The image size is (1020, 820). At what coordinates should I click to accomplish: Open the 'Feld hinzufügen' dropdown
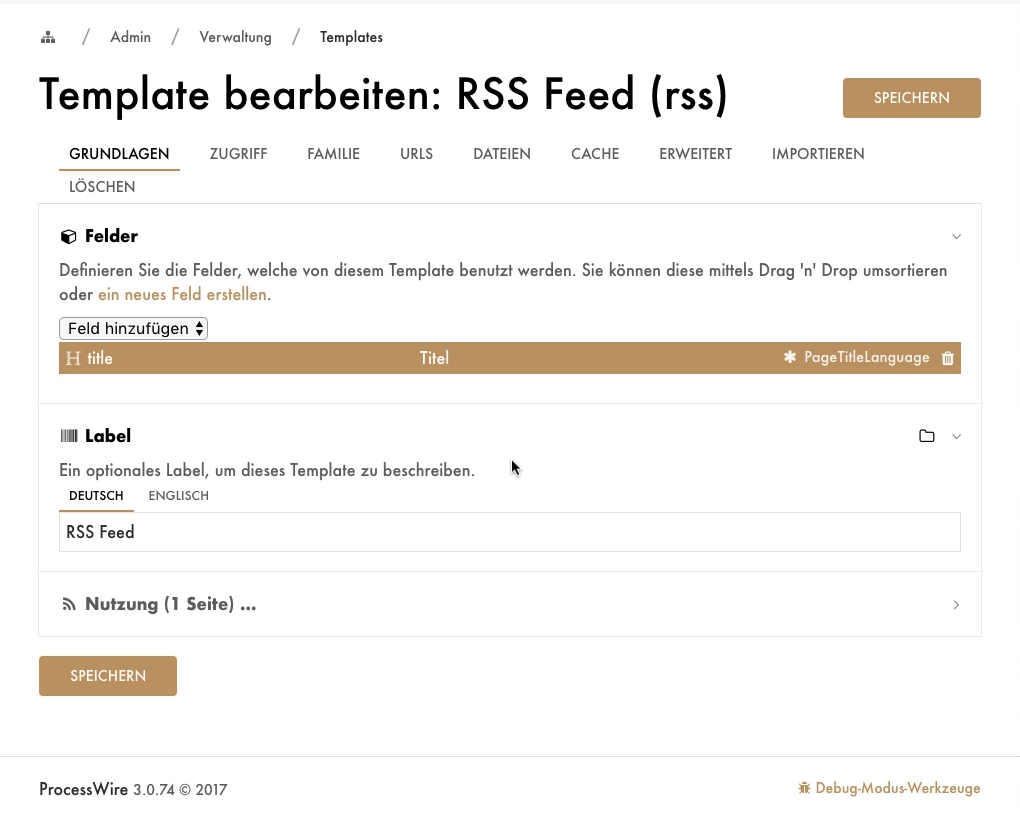(134, 328)
